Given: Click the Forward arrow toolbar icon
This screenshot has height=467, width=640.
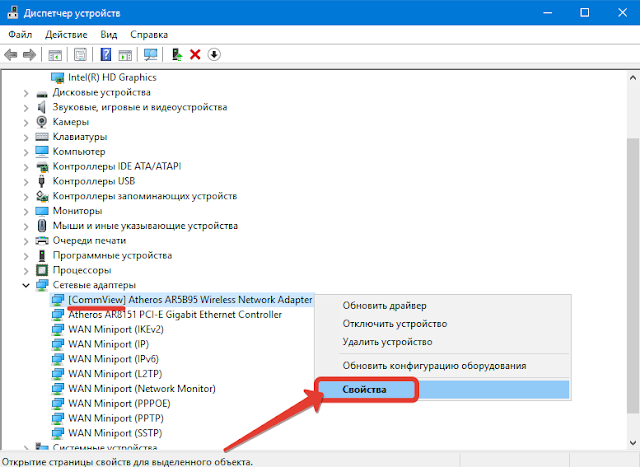Looking at the screenshot, I should point(30,54).
